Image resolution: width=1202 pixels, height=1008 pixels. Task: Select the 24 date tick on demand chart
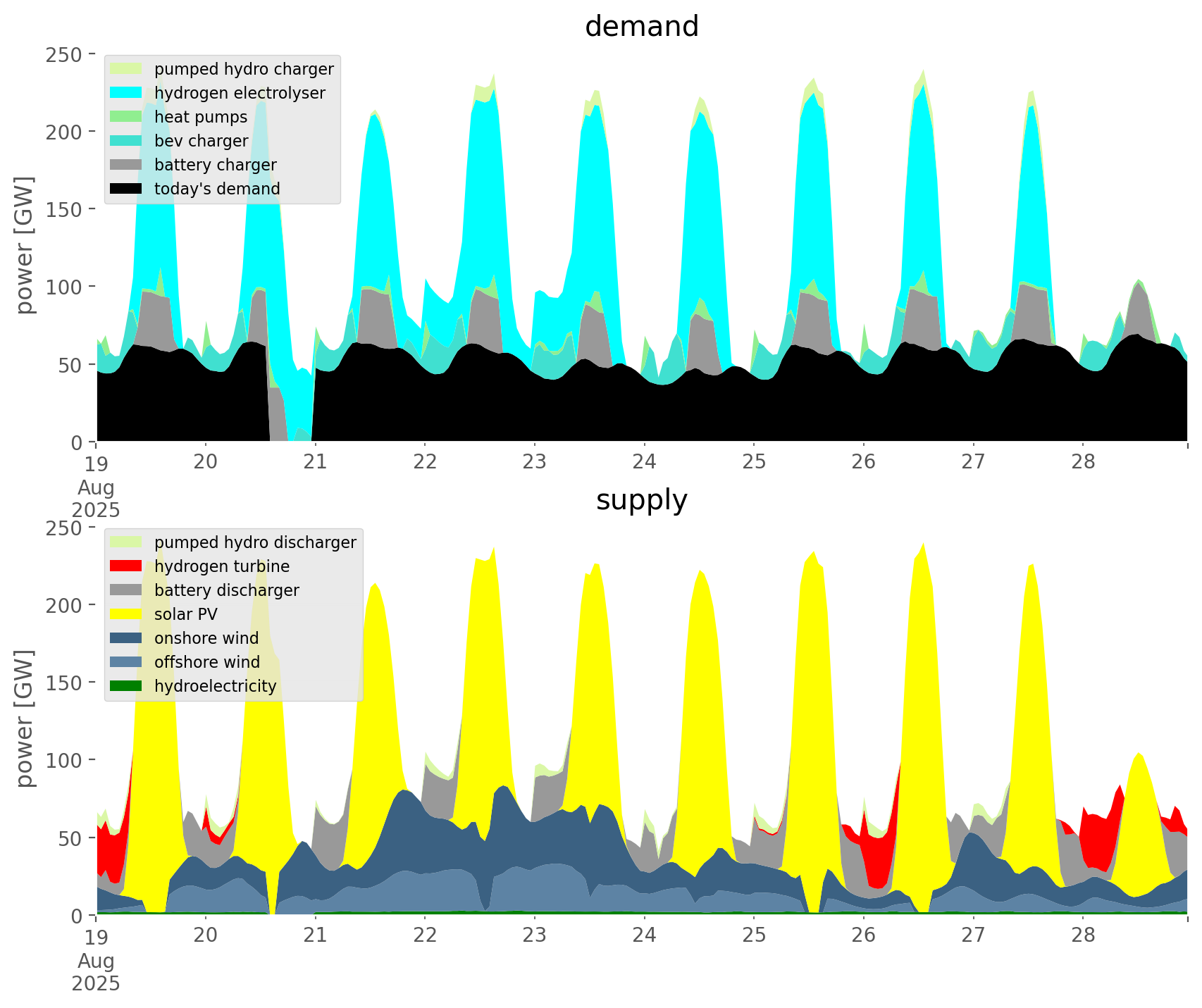644,462
